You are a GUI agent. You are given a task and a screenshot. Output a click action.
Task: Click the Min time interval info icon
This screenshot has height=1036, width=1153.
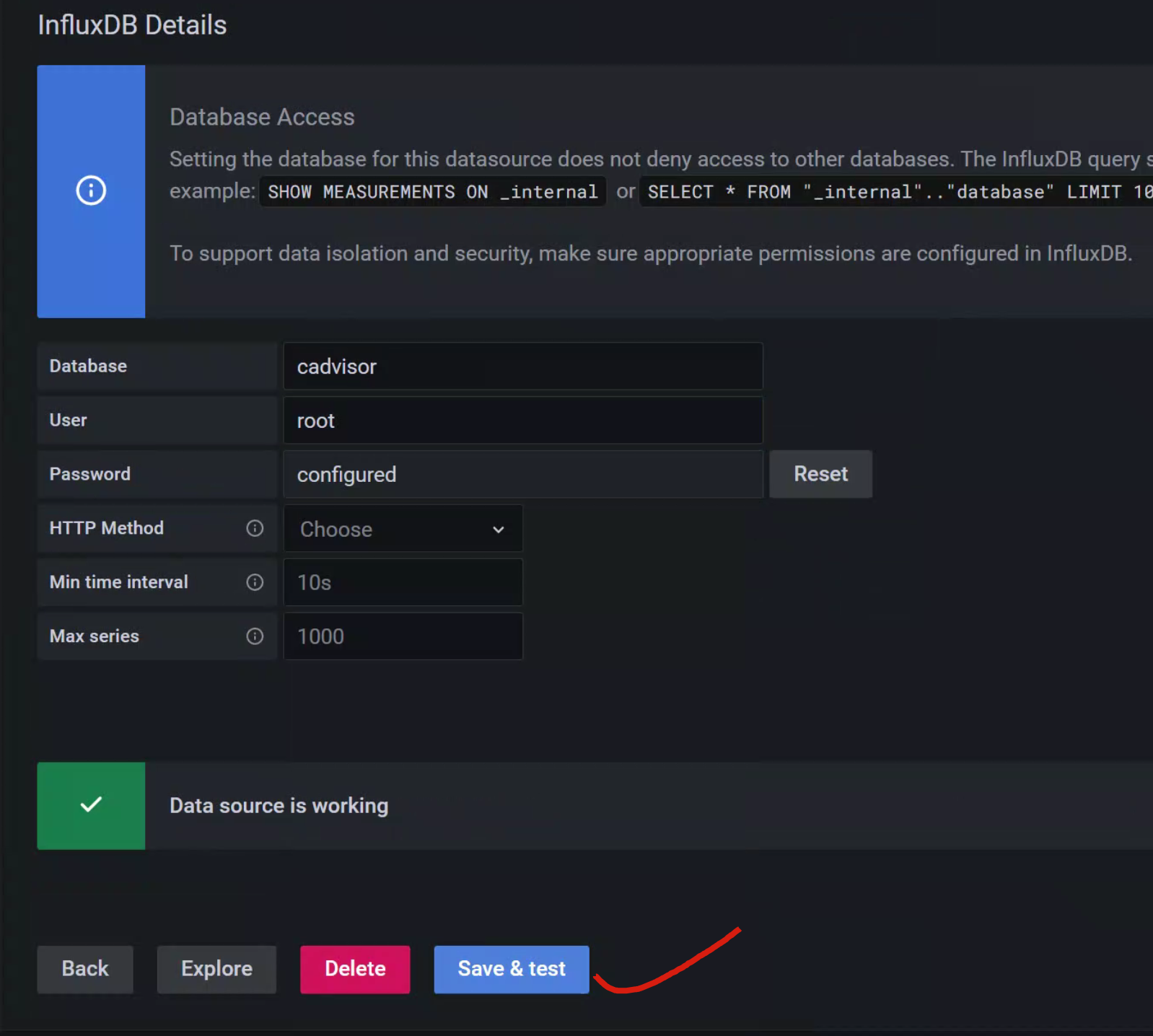pos(255,582)
